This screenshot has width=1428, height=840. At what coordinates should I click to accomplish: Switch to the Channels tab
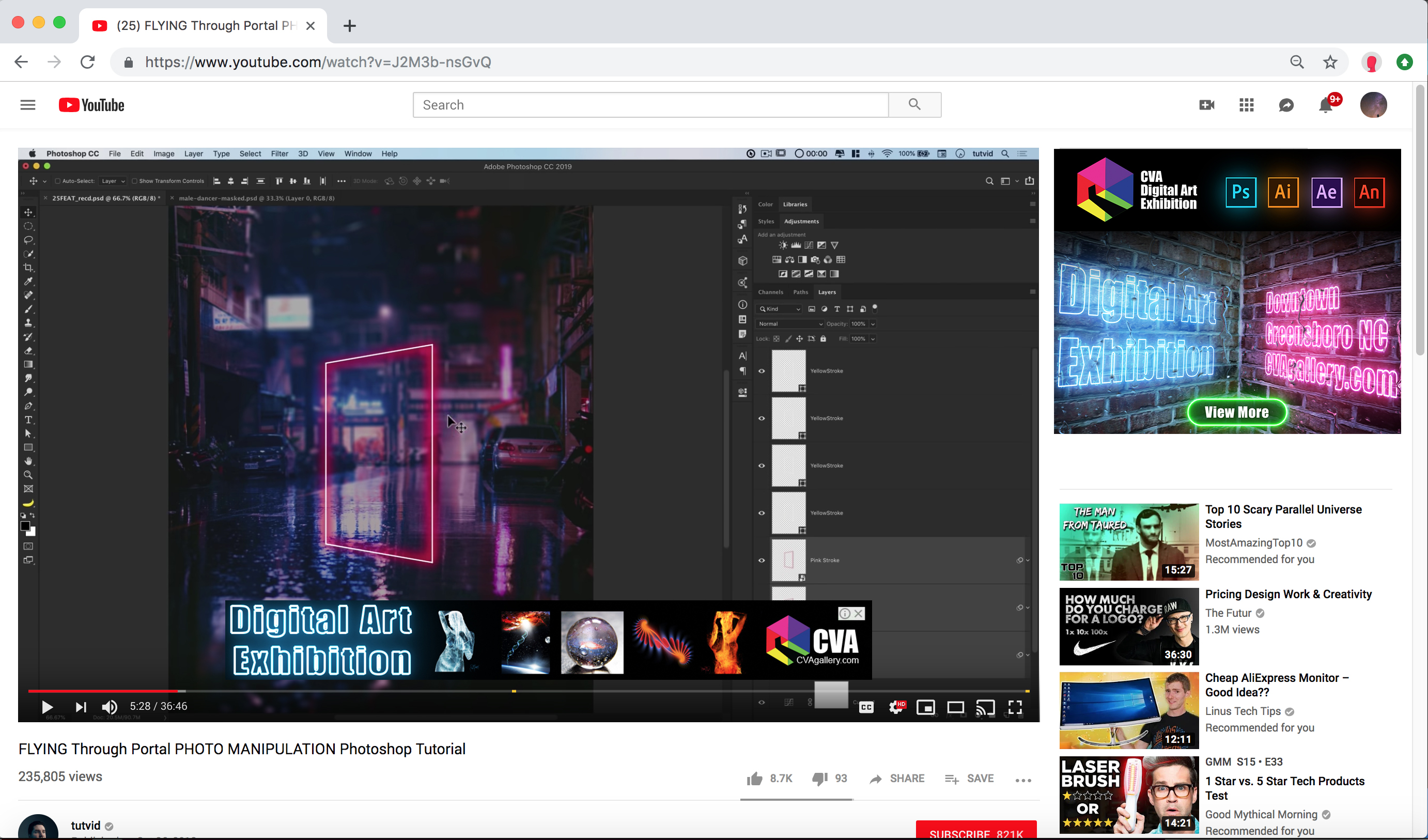click(x=771, y=292)
